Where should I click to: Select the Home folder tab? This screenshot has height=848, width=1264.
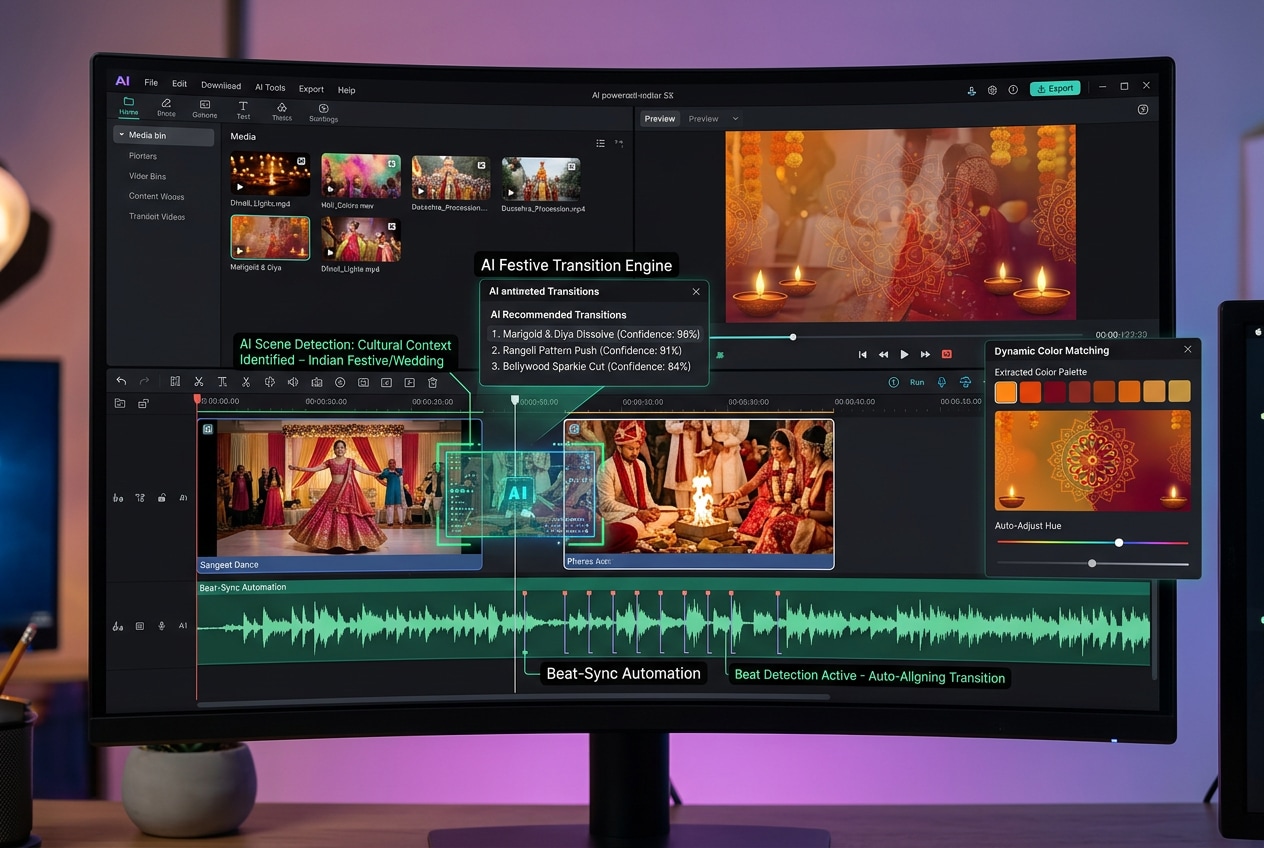128,107
